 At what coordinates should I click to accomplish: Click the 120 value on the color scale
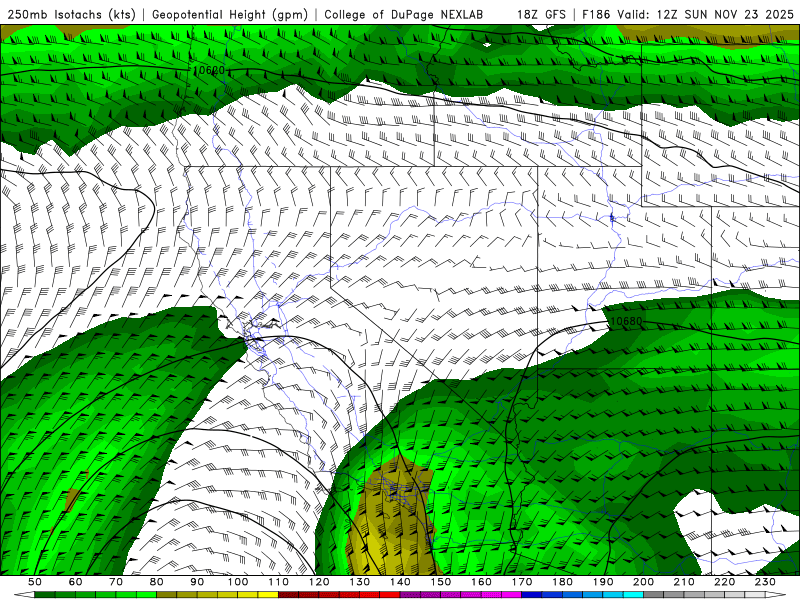(x=319, y=582)
